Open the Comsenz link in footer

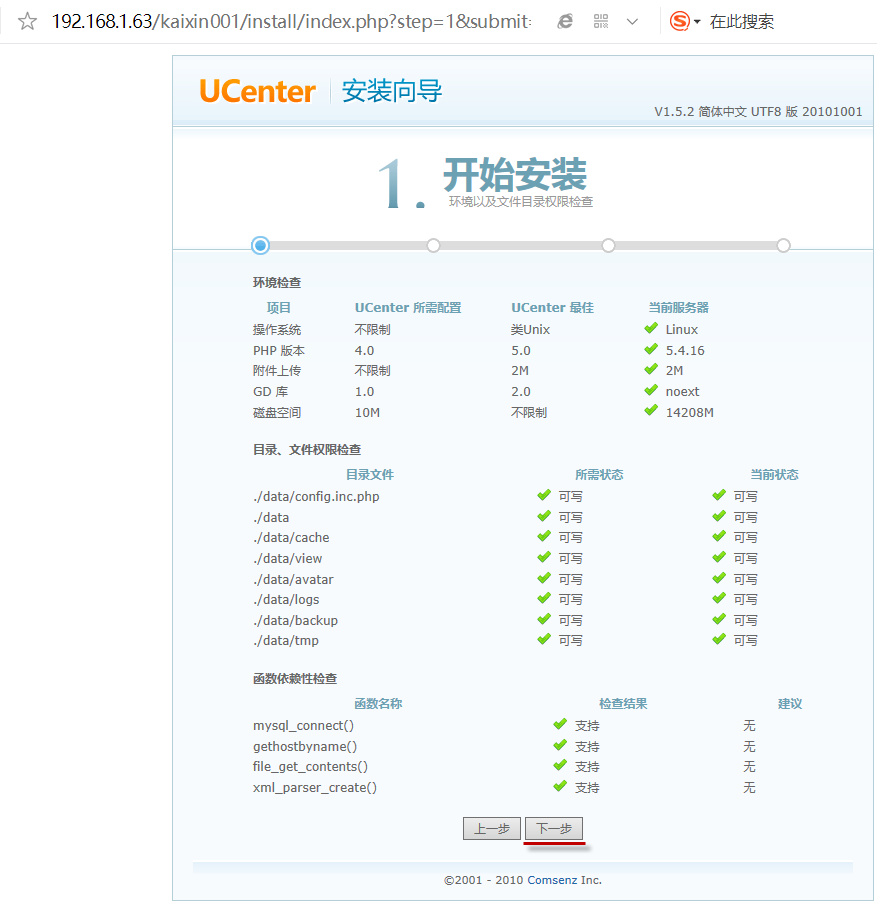click(552, 880)
